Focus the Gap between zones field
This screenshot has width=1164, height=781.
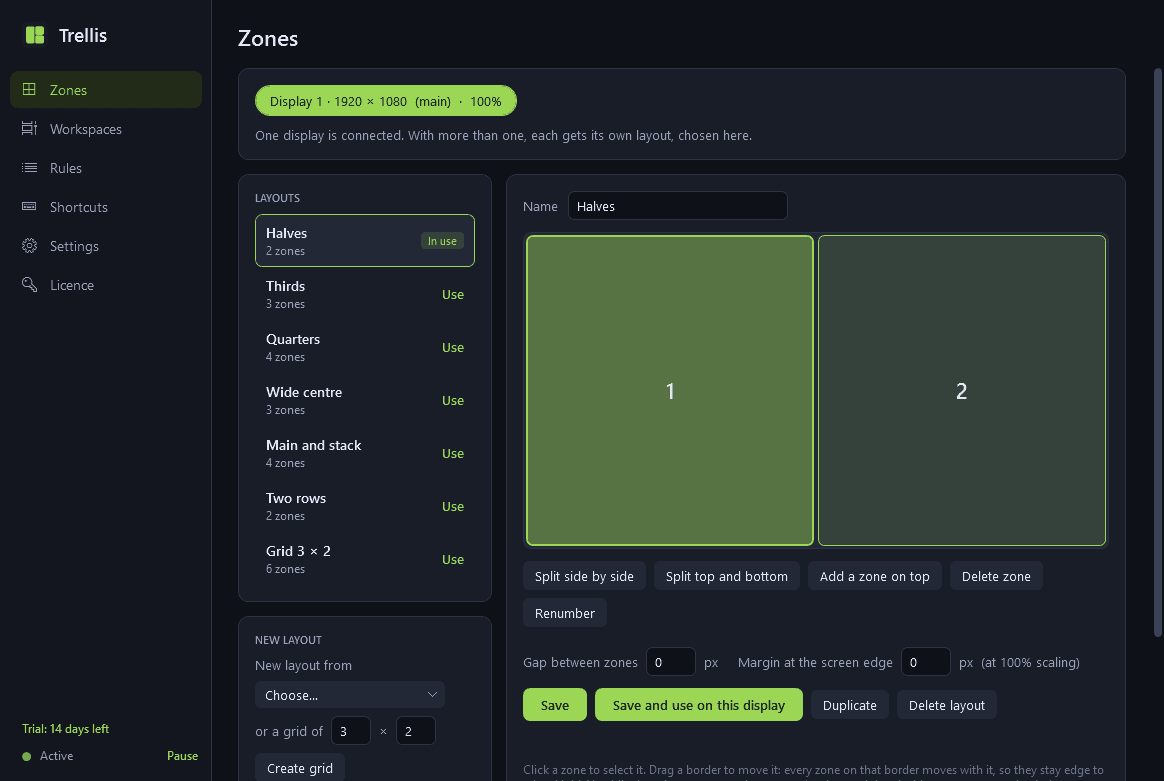point(670,662)
